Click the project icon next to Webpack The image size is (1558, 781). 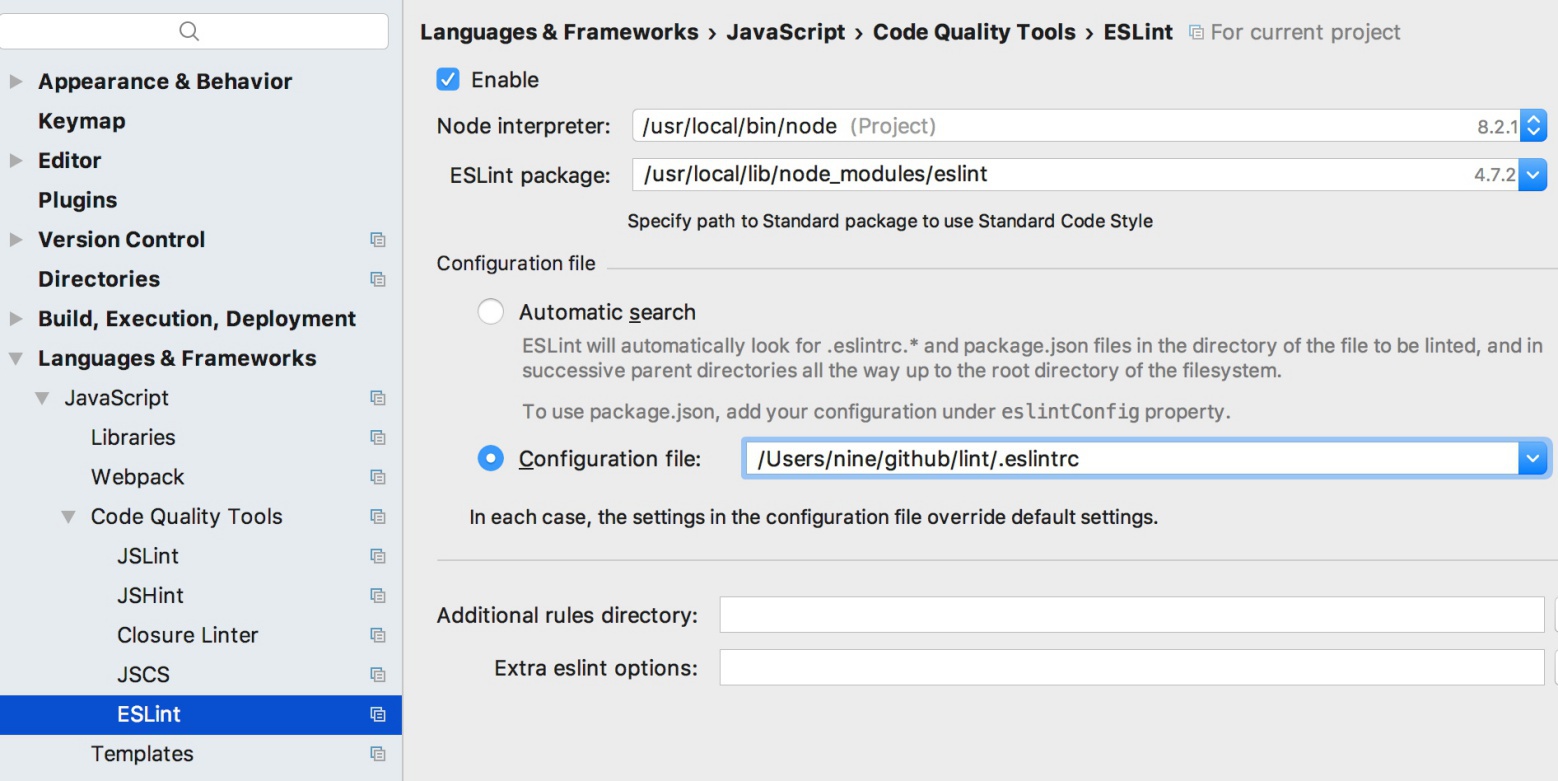coord(379,477)
